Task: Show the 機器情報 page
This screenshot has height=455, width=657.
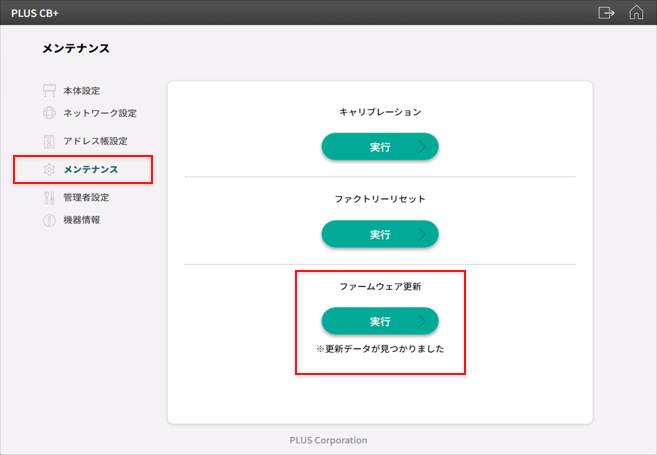Action: pos(82,220)
